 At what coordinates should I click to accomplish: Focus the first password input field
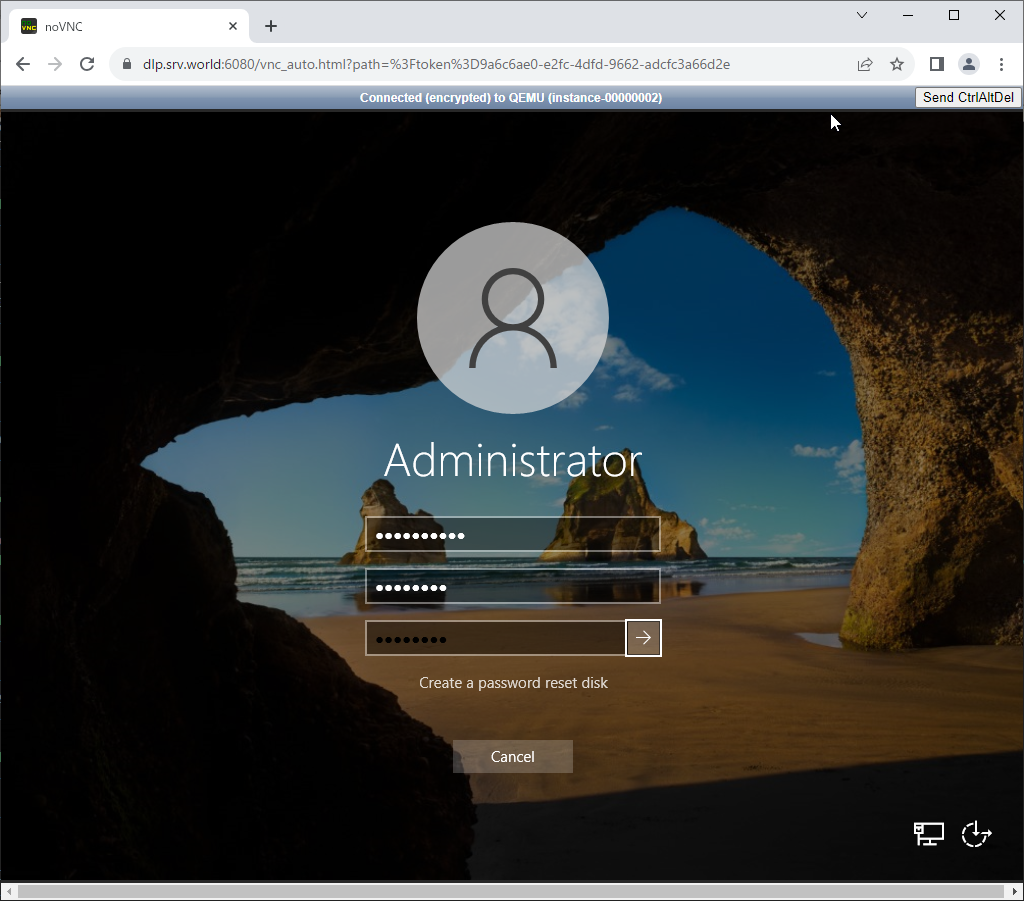click(x=512, y=535)
